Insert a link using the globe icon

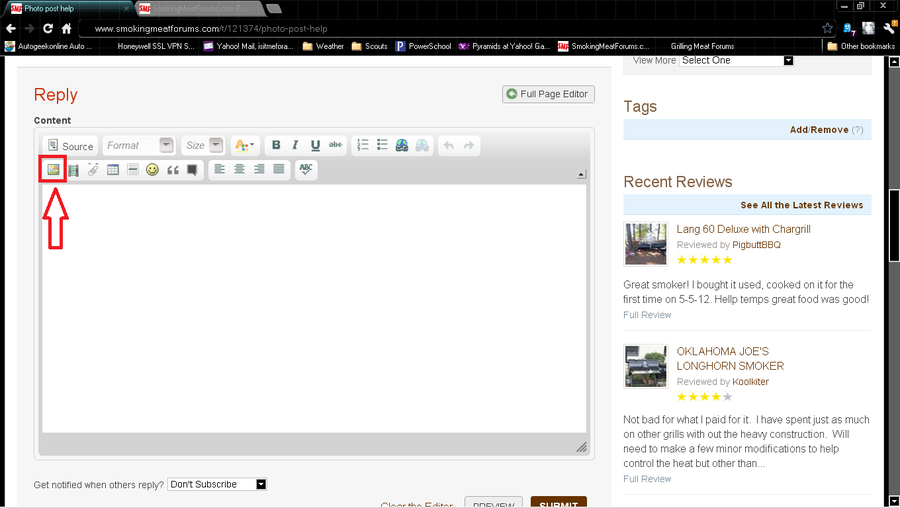click(x=402, y=146)
